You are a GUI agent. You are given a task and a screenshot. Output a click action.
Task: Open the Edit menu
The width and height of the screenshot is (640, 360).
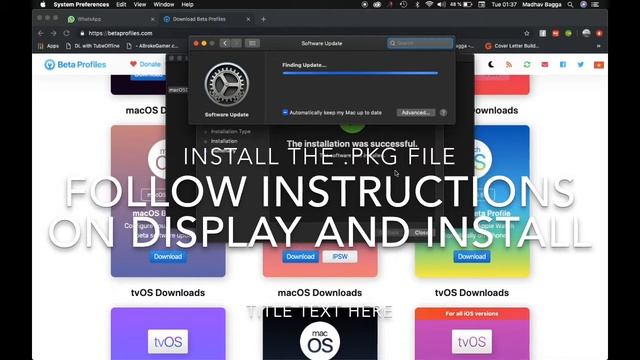point(121,4)
